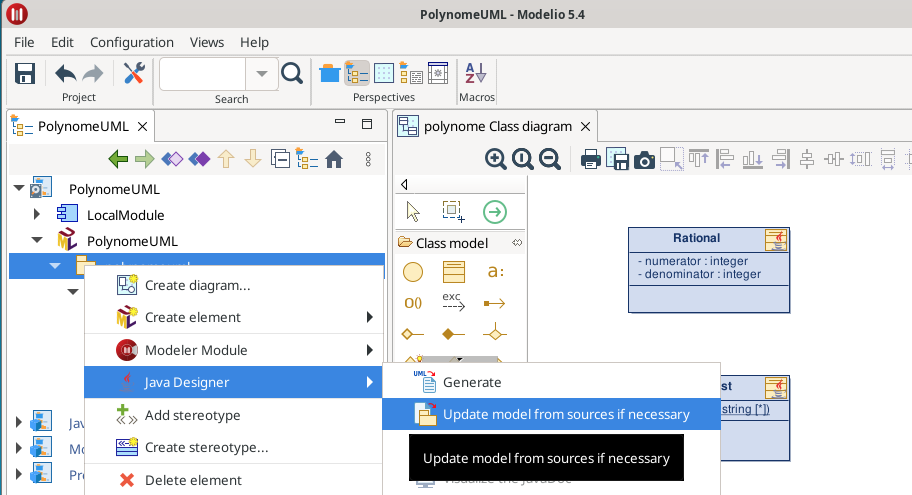Undo the last action
Viewport: 912px width, 495px height.
65,74
